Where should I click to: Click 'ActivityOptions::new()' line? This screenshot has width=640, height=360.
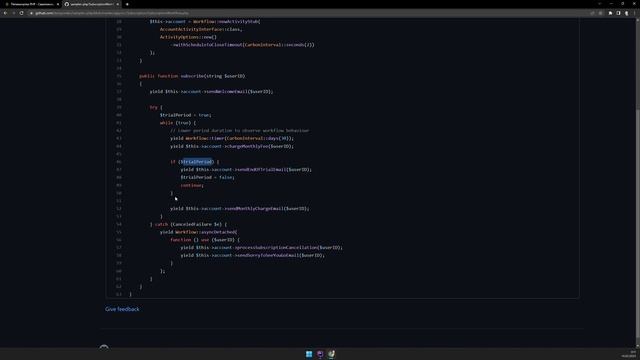pos(188,37)
